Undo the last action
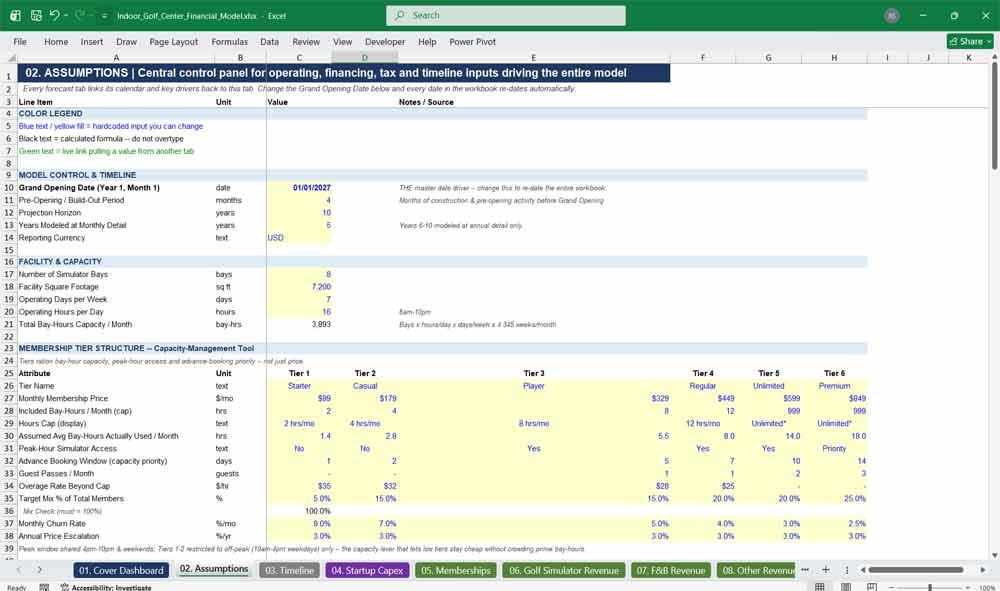Viewport: 1000px width, 591px height. coord(54,15)
